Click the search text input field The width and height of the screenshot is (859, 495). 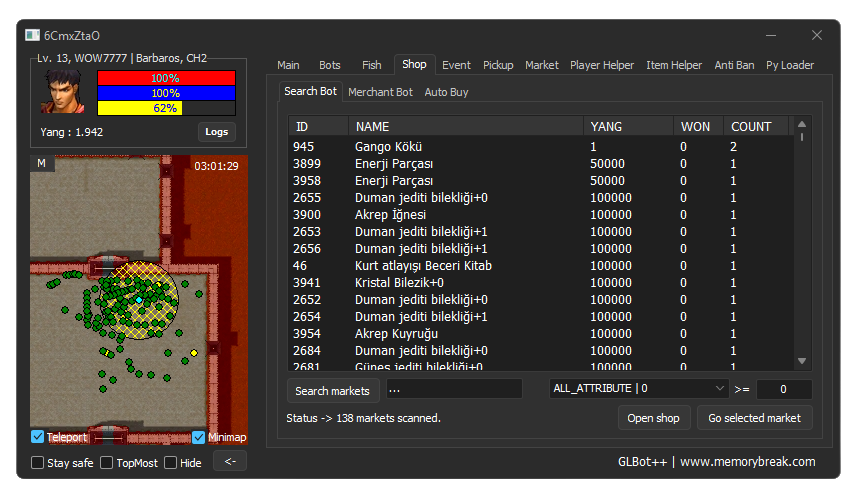[x=454, y=389]
